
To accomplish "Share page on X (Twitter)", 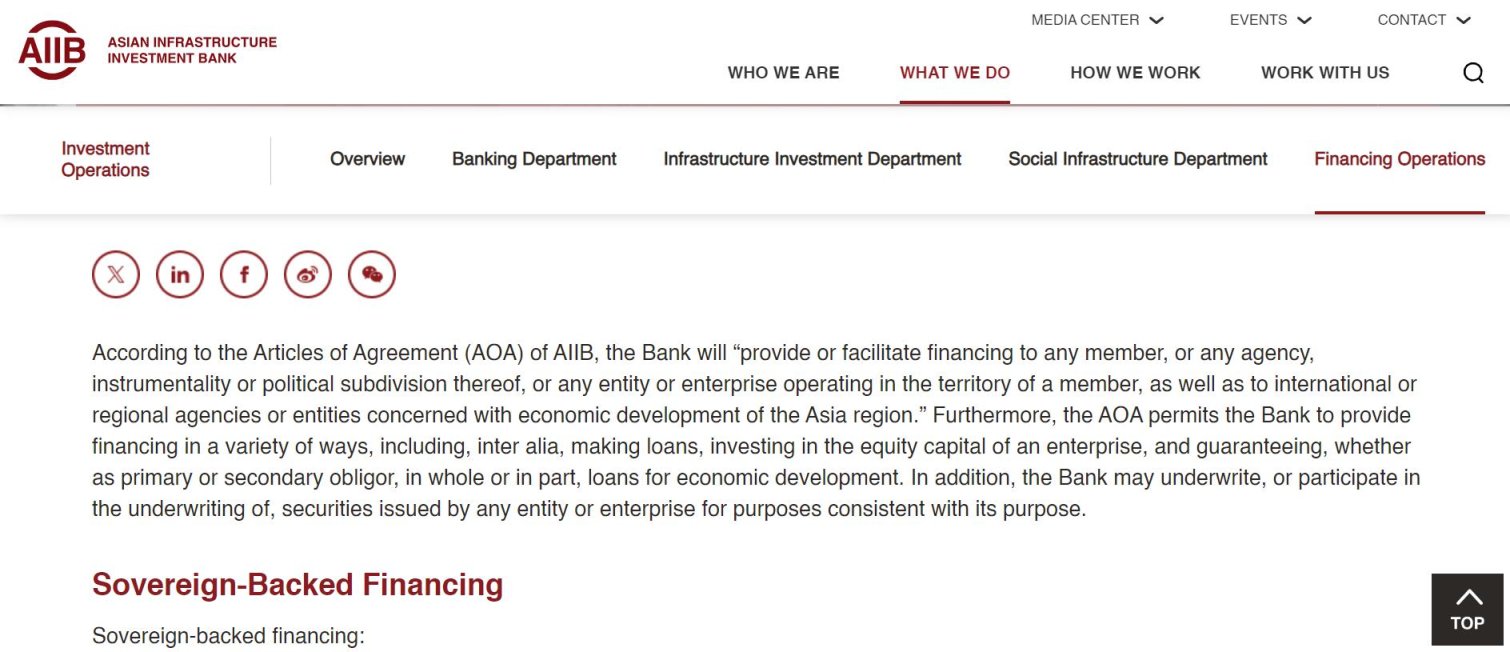I will pos(116,275).
